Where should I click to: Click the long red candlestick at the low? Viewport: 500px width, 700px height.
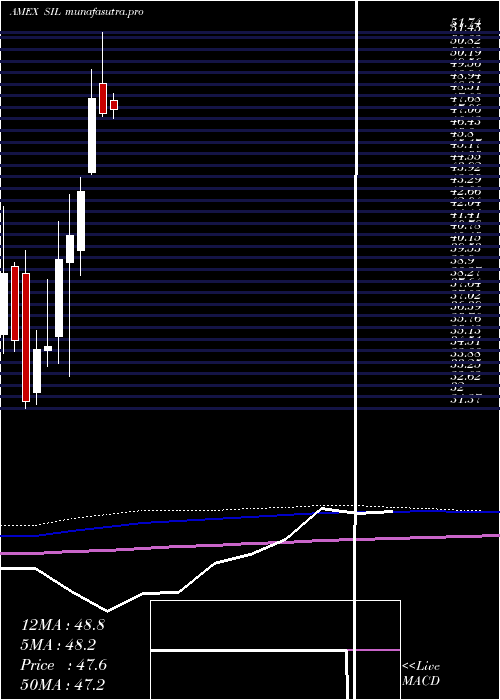26,337
